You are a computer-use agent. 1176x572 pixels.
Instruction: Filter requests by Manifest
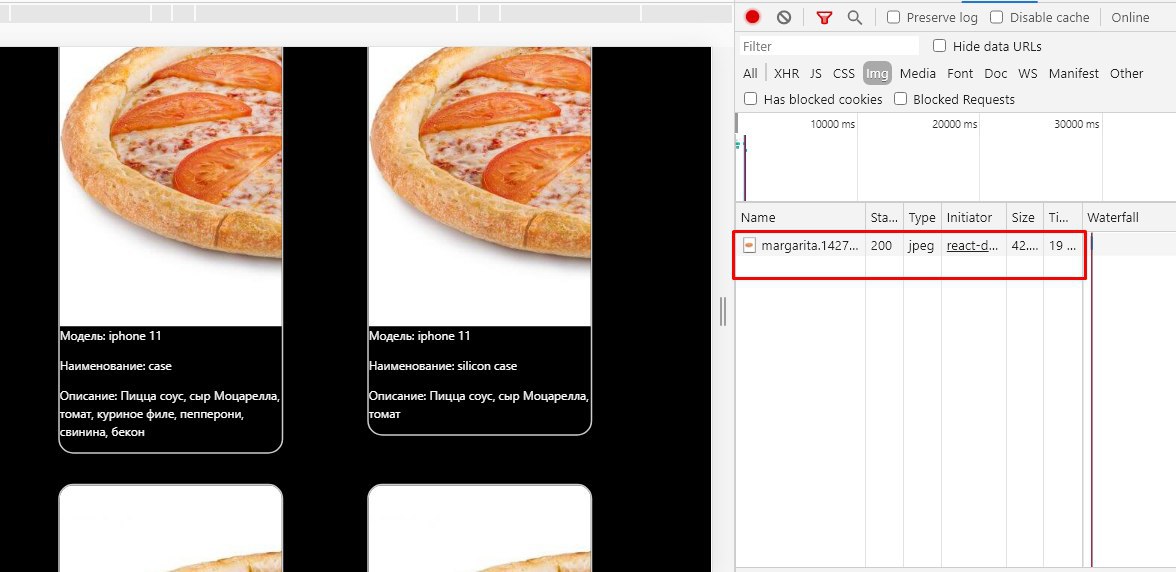coord(1074,73)
